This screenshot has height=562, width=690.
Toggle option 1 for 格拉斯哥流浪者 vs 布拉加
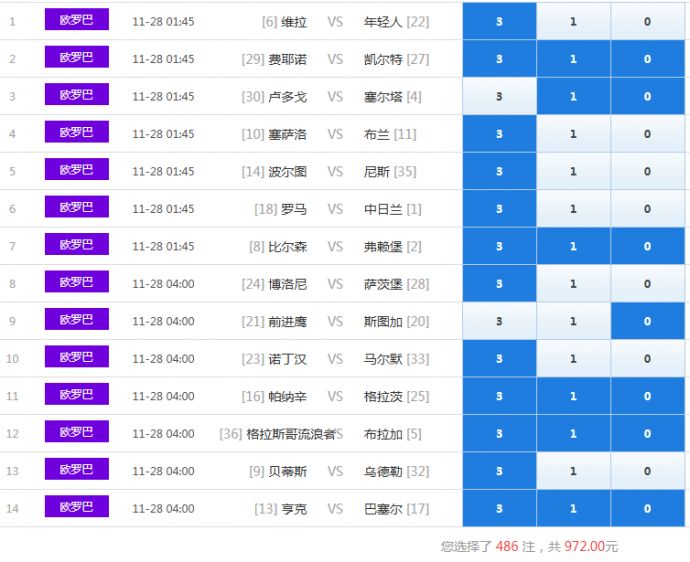[x=573, y=434]
